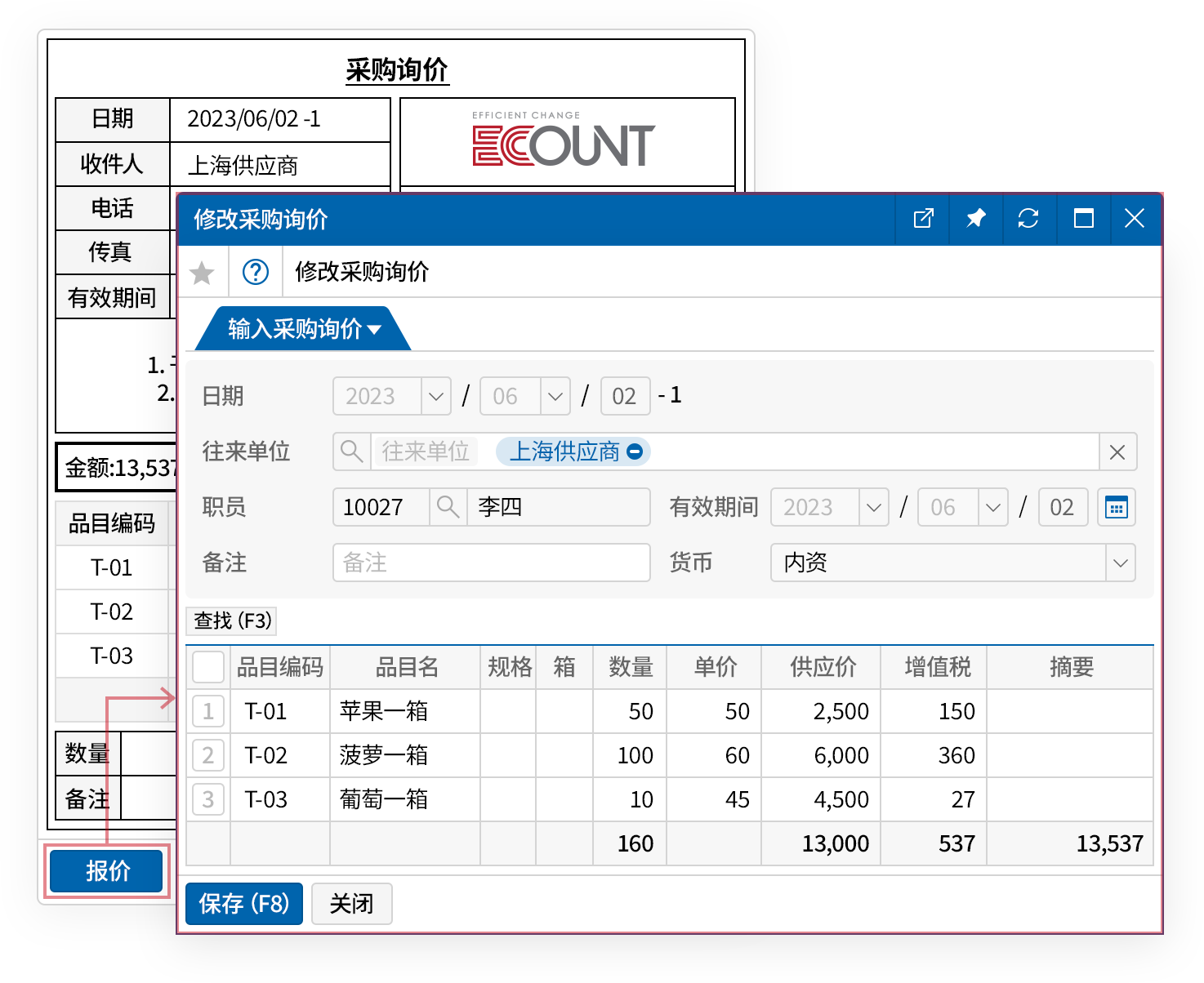Viewport: 1204px width, 983px height.
Task: Select row 3 checkbox for T-03
Action: pos(208,799)
